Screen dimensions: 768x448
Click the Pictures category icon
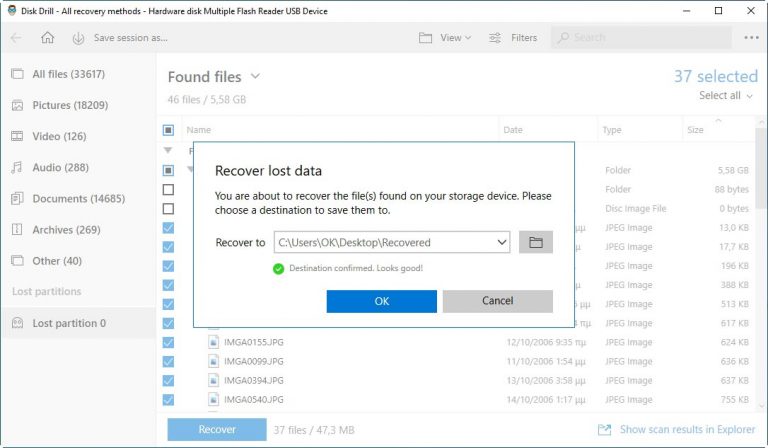click(17, 105)
